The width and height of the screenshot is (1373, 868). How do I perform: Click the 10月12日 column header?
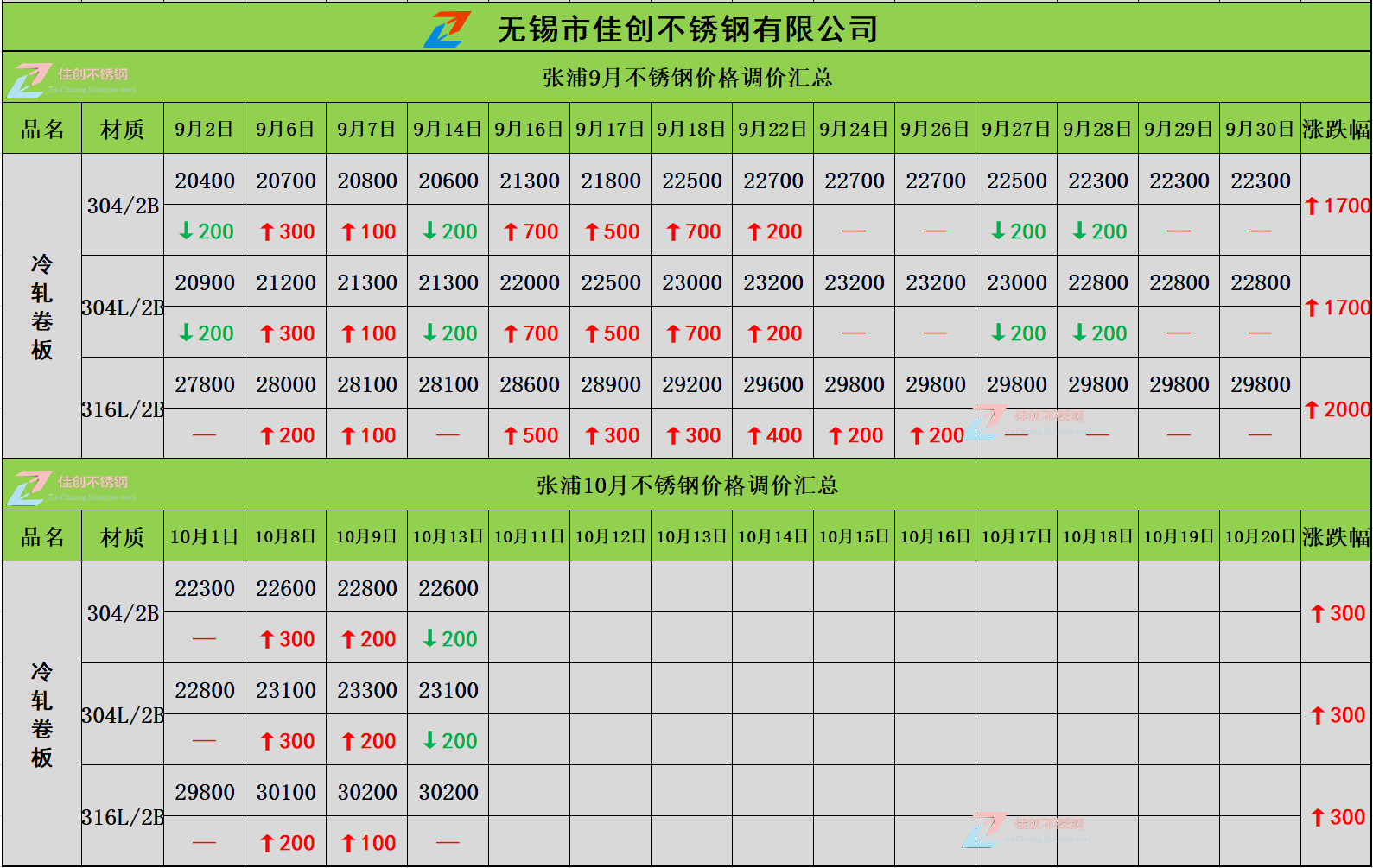click(x=611, y=536)
